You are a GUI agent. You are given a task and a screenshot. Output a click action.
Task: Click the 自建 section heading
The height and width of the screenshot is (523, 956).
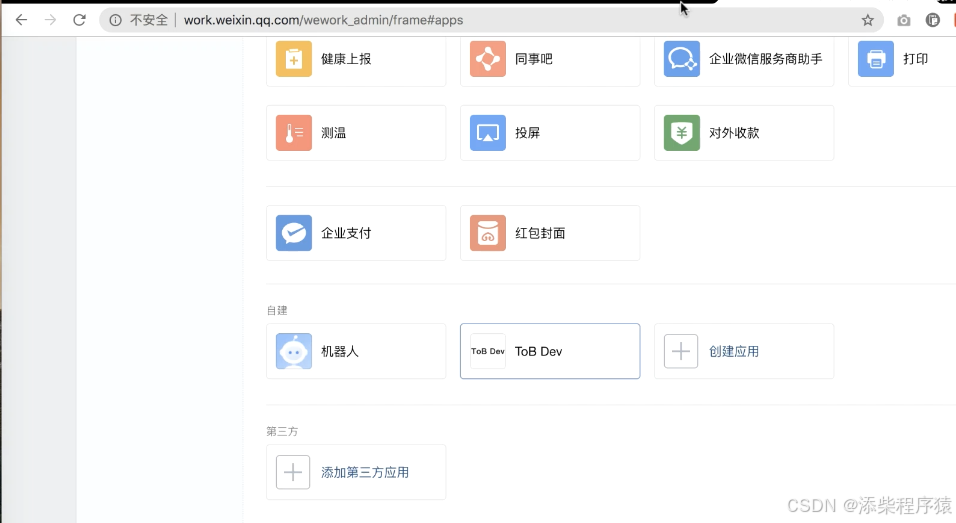[277, 310]
